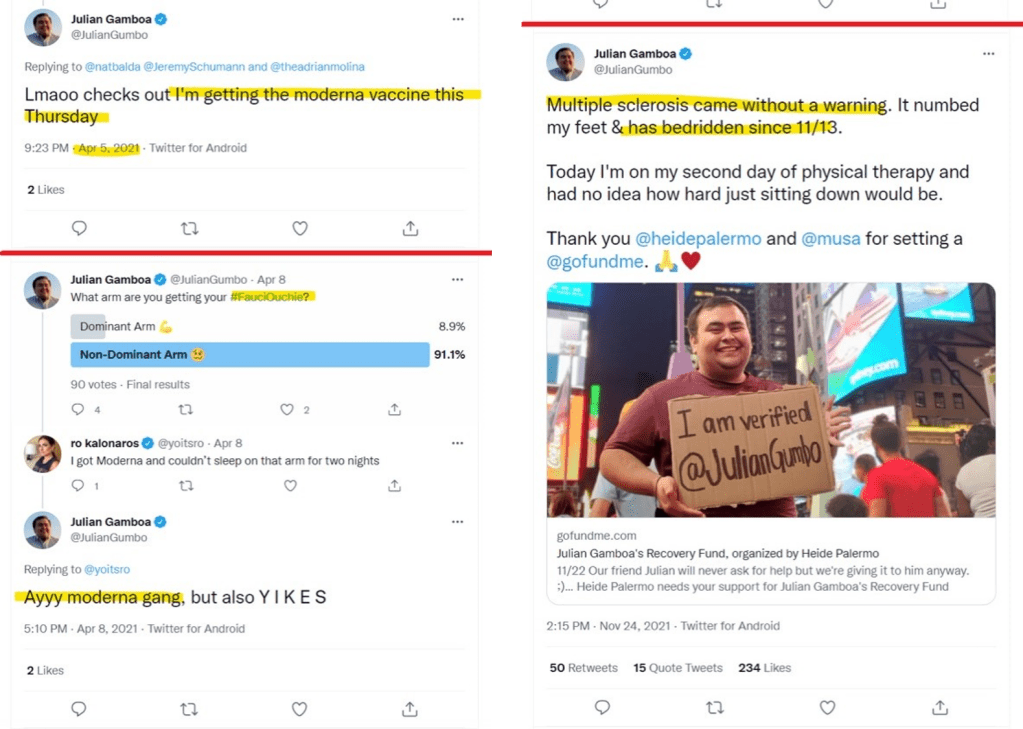Screen dimensions: 1023x729
Task: Like the multiple sclerosis tweet
Action: pos(827,707)
